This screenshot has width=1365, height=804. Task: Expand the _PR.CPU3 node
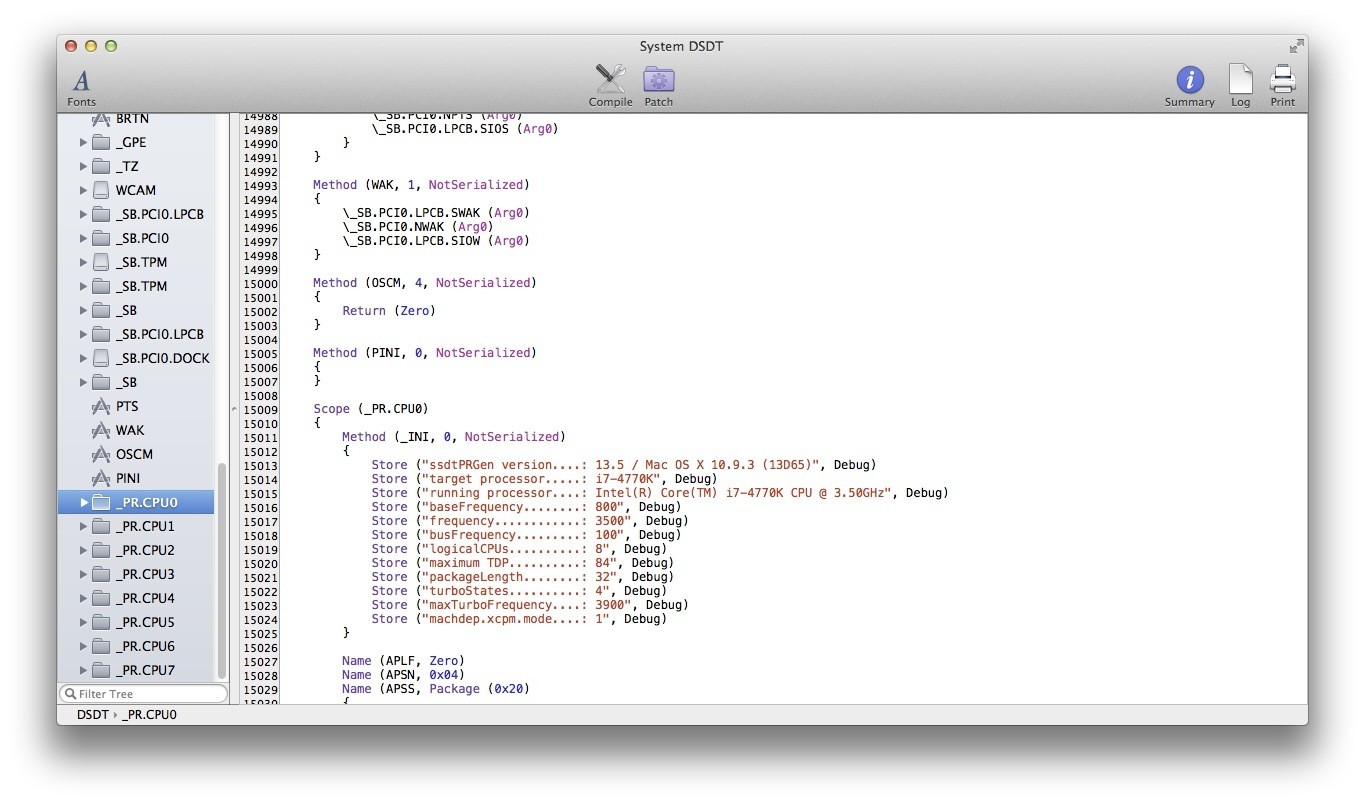83,575
